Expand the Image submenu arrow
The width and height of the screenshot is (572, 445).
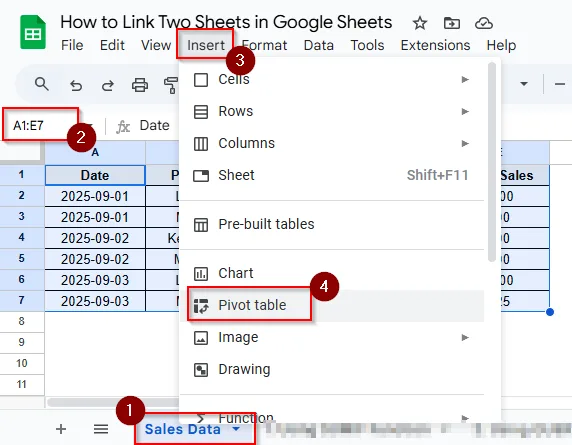click(x=465, y=338)
